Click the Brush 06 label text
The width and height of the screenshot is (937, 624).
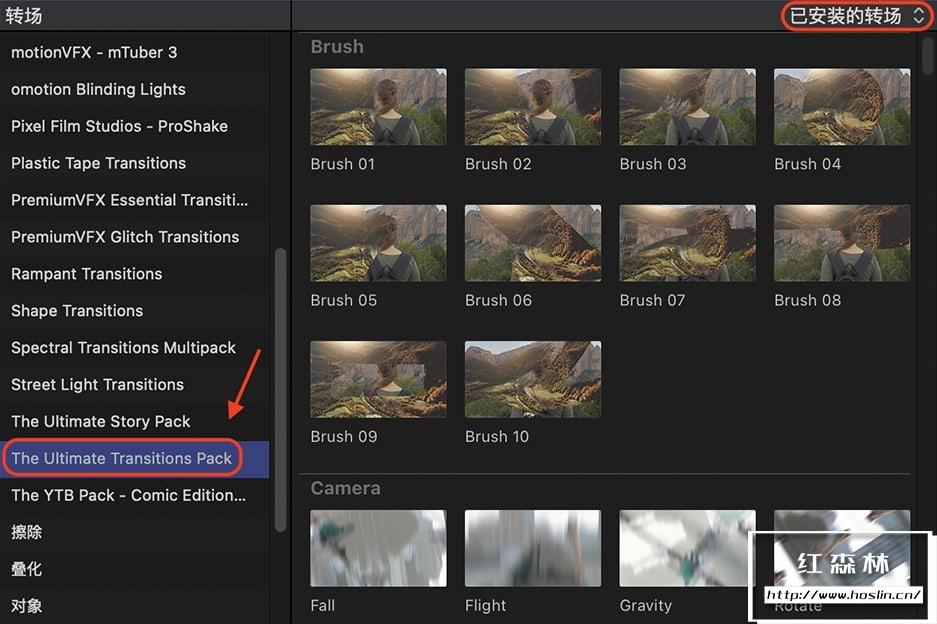(498, 300)
